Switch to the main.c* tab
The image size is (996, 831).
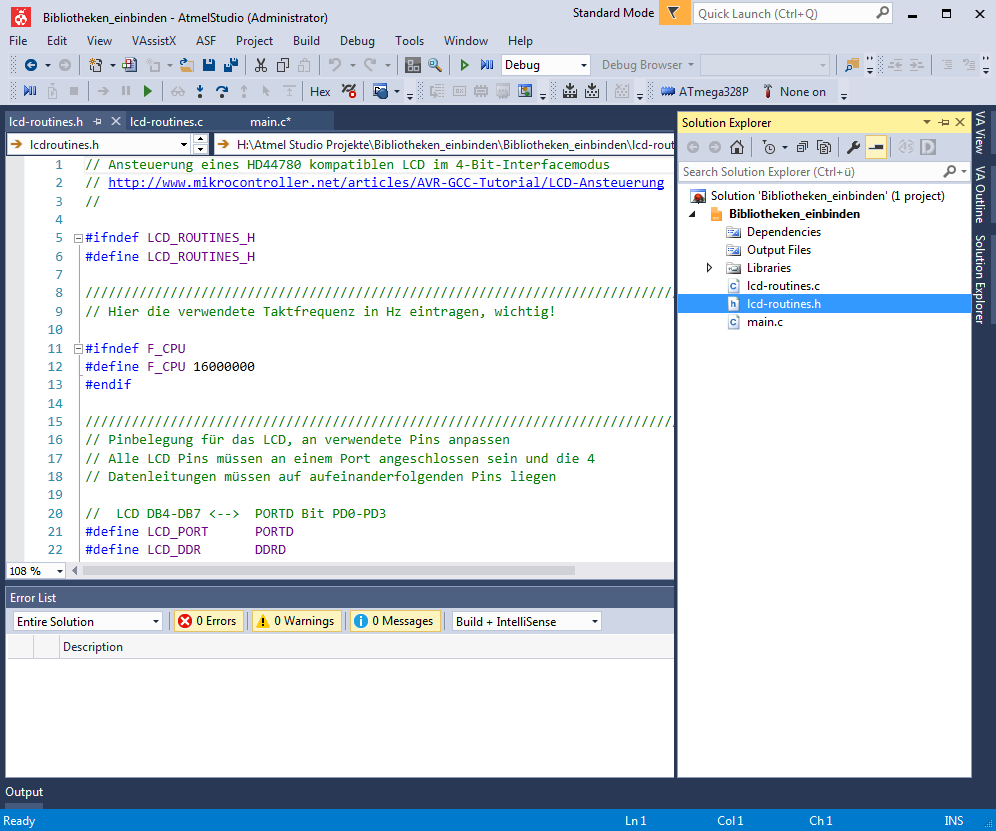(270, 121)
